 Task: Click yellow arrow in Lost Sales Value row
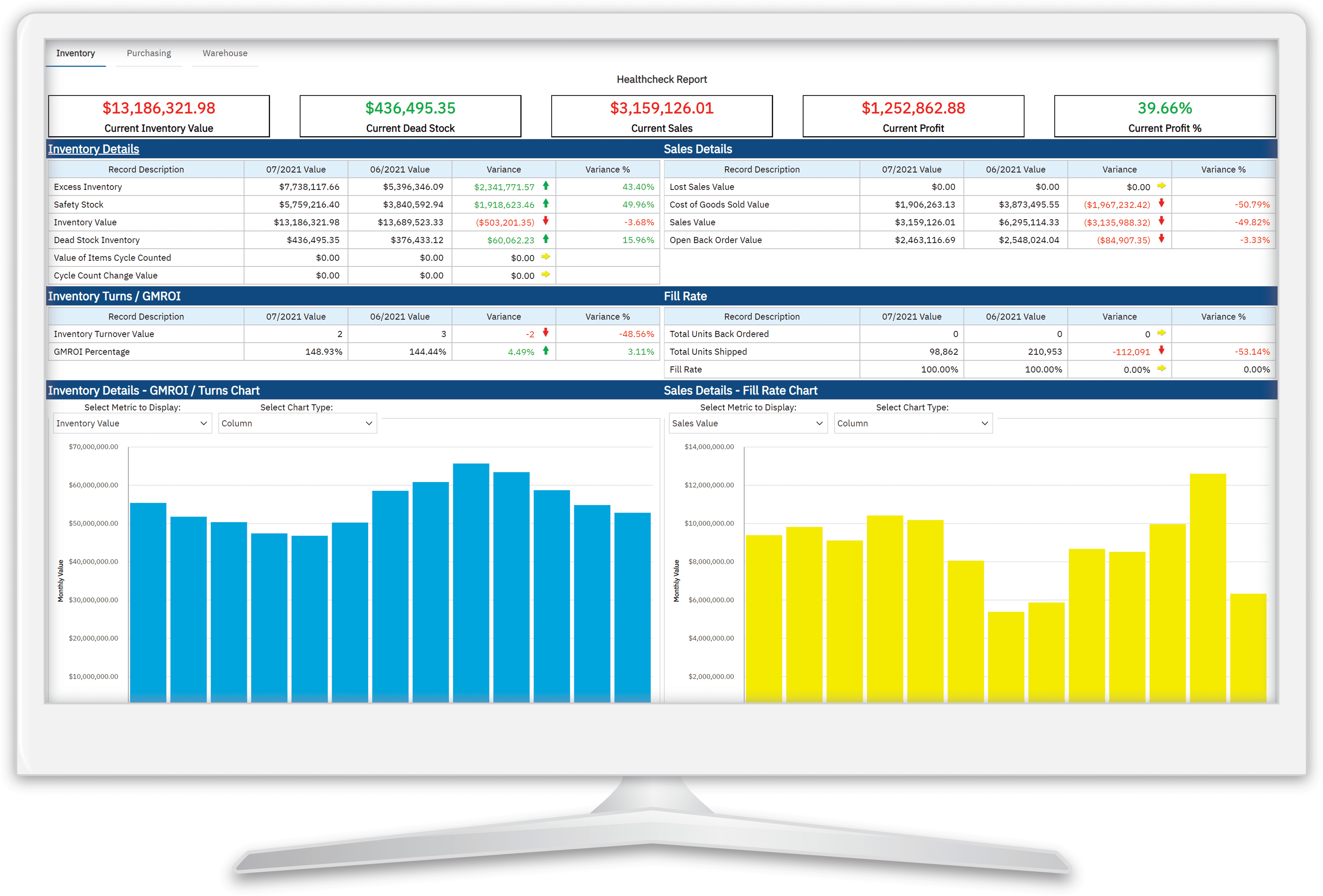point(1161,185)
